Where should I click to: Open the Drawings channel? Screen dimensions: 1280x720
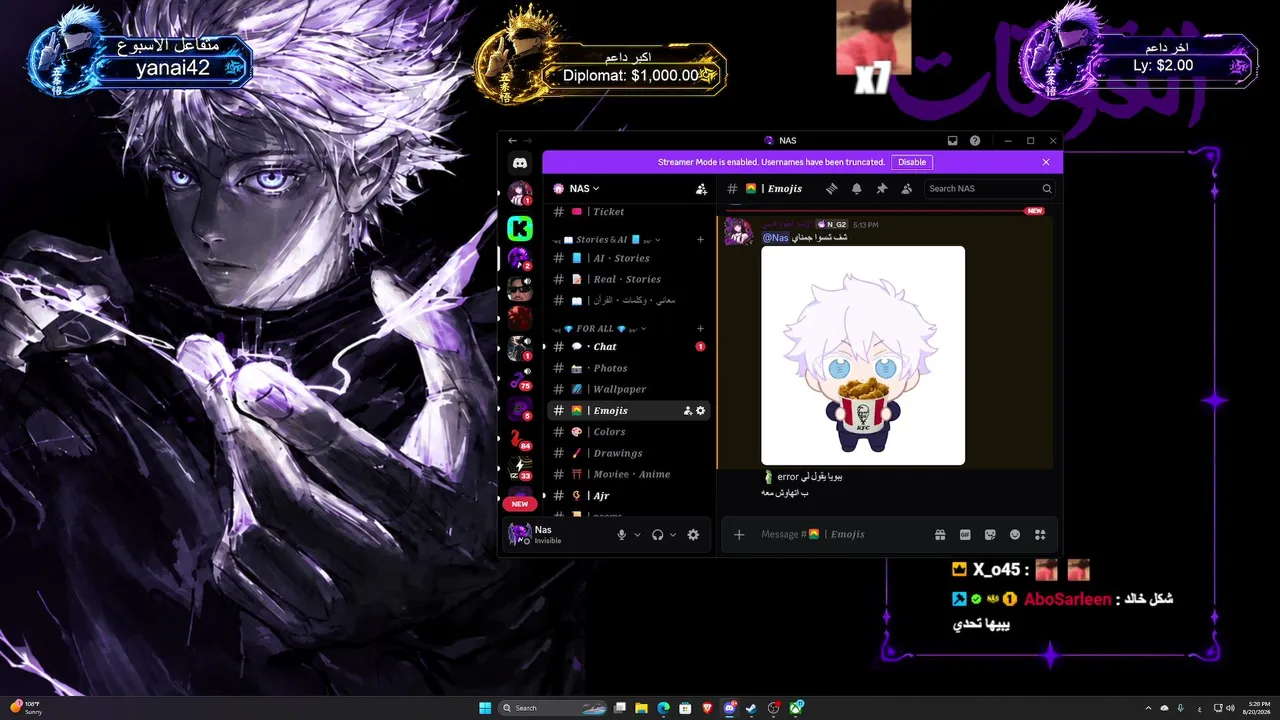pos(629,453)
